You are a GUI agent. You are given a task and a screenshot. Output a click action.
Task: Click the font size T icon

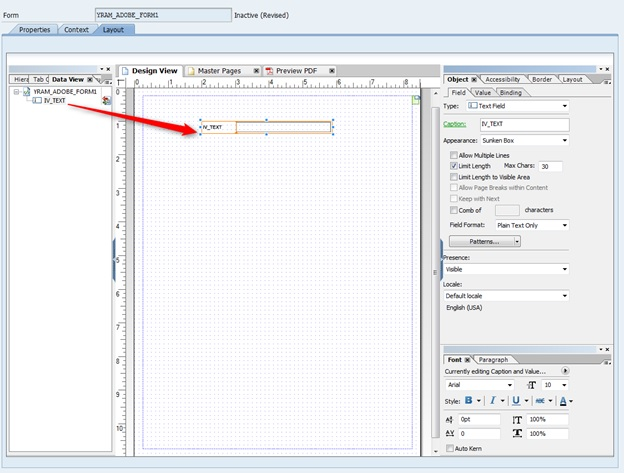[x=532, y=385]
